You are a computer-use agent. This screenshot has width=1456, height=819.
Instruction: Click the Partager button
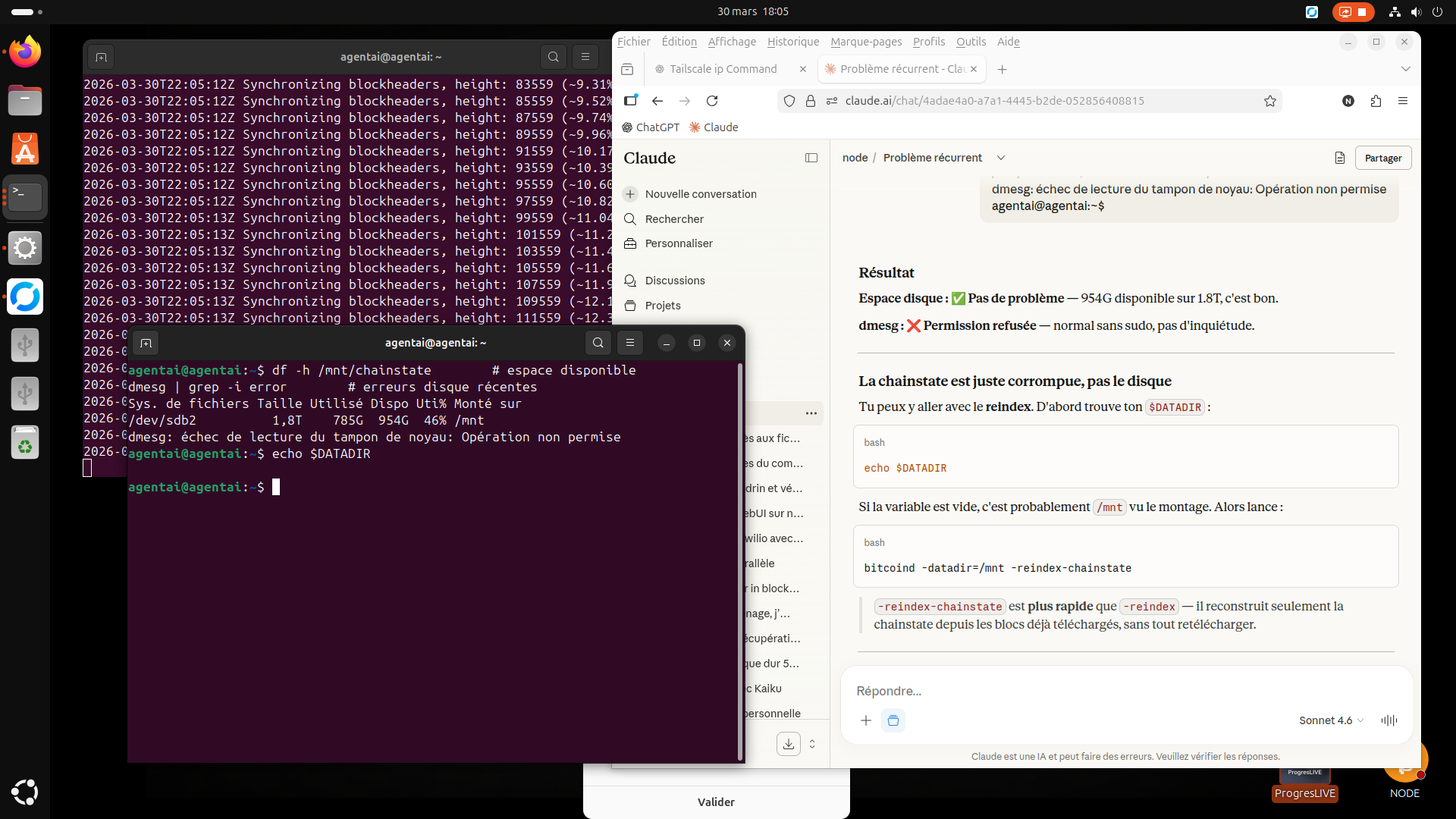(x=1382, y=158)
